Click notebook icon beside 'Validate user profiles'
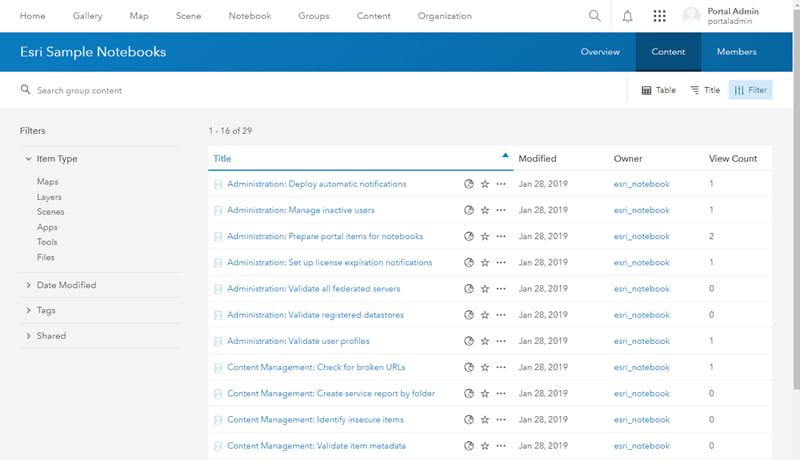This screenshot has width=800, height=461. pyautogui.click(x=218, y=341)
